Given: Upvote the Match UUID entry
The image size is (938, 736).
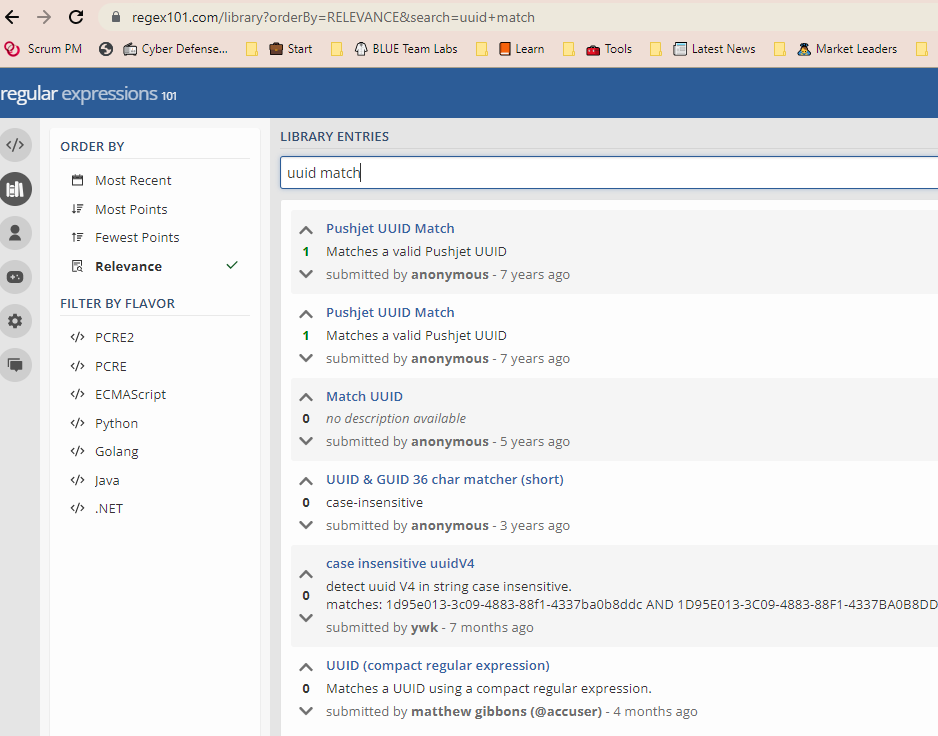Looking at the screenshot, I should pyautogui.click(x=306, y=397).
